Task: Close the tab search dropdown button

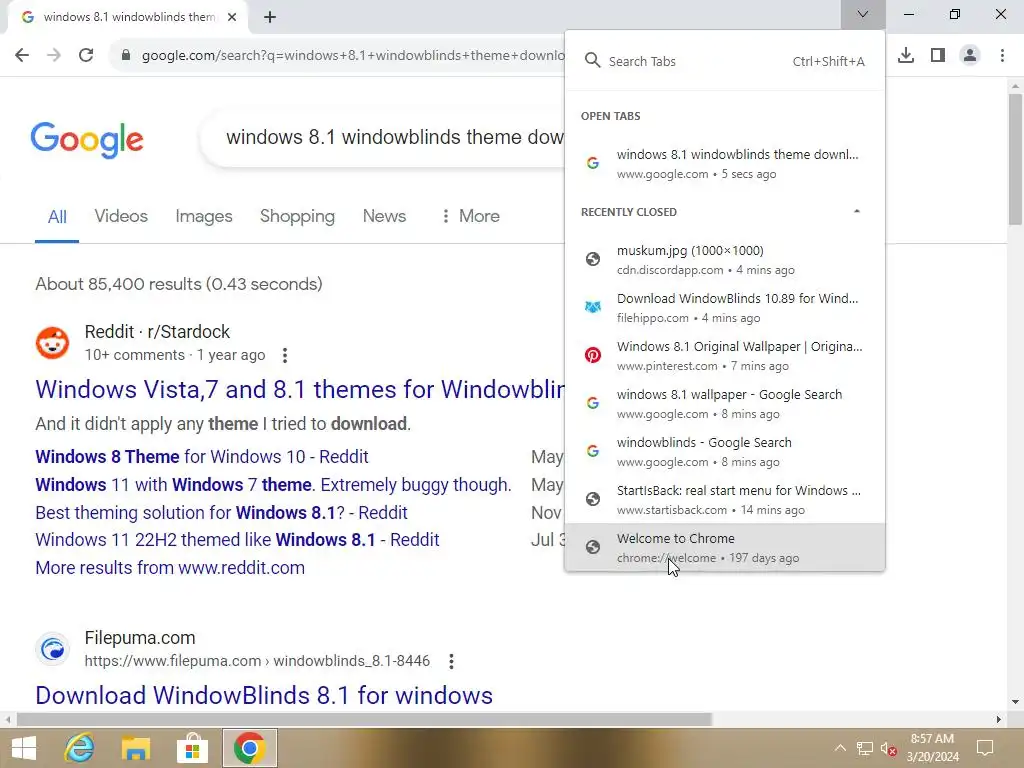Action: (x=863, y=14)
